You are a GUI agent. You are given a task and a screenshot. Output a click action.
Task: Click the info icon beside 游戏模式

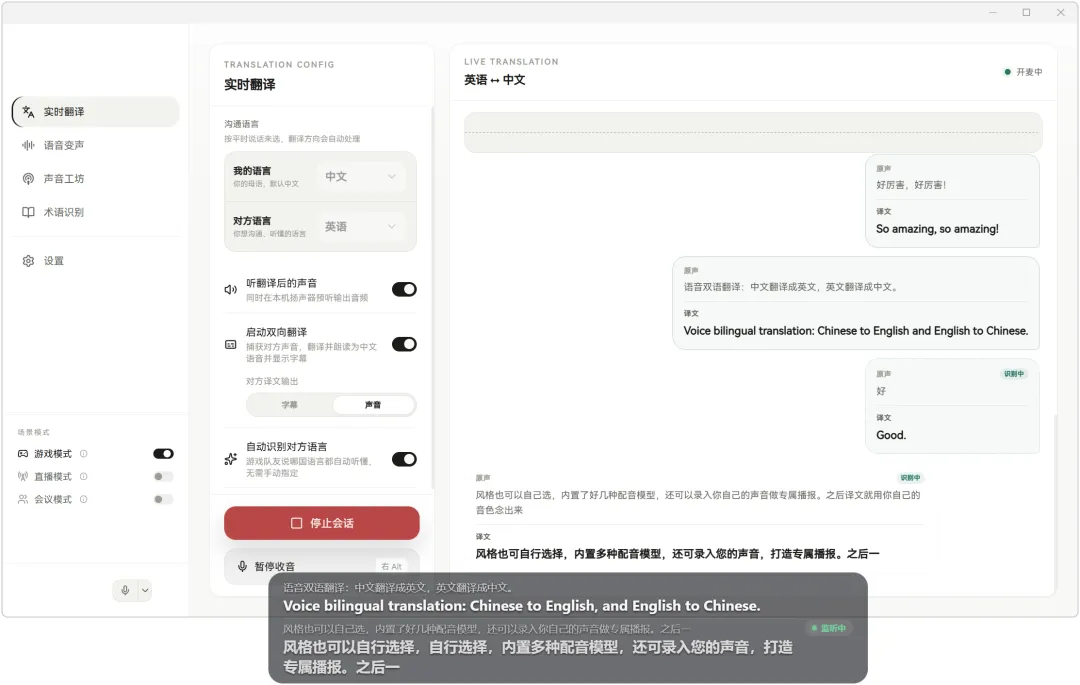tap(83, 454)
